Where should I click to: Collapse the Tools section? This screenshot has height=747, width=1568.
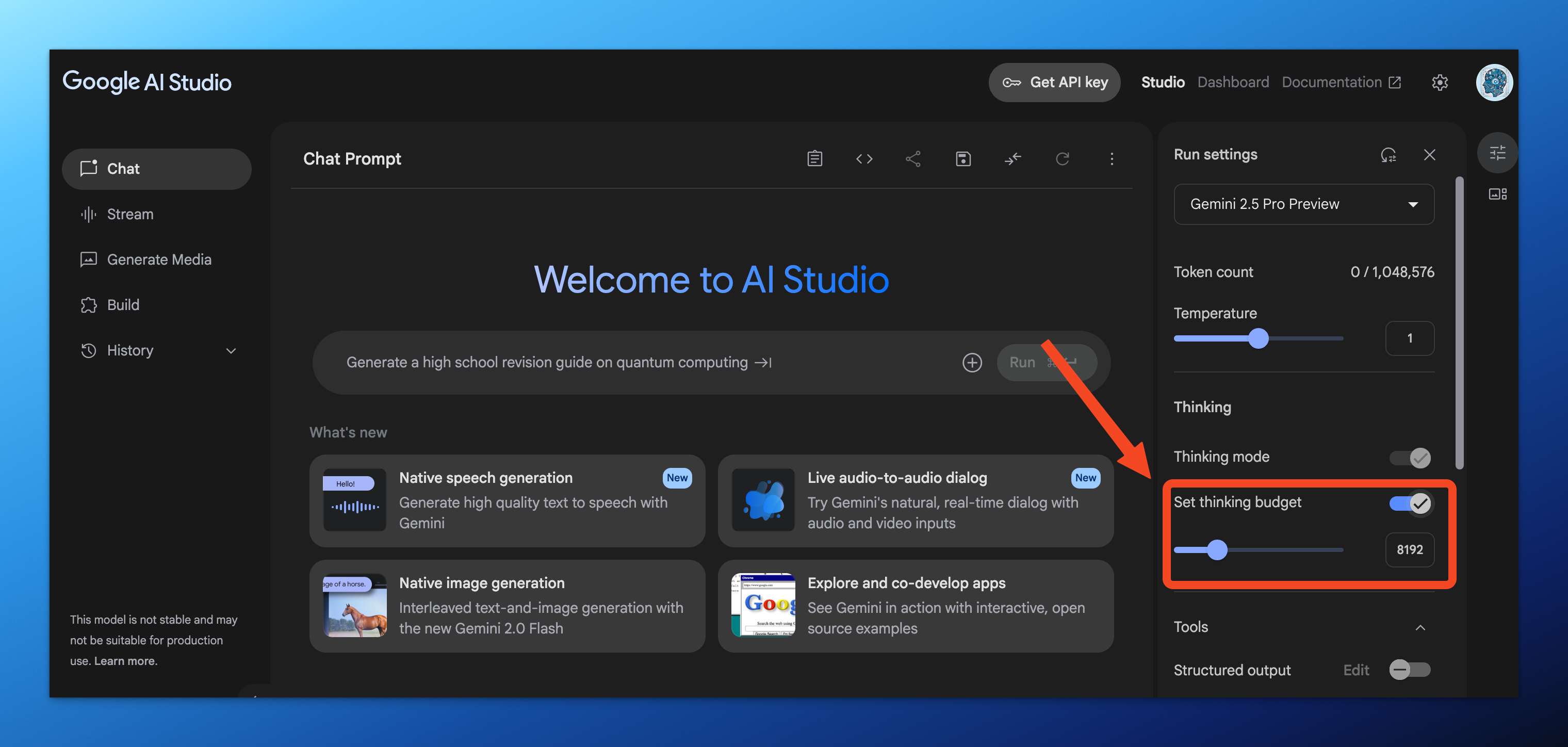point(1420,628)
